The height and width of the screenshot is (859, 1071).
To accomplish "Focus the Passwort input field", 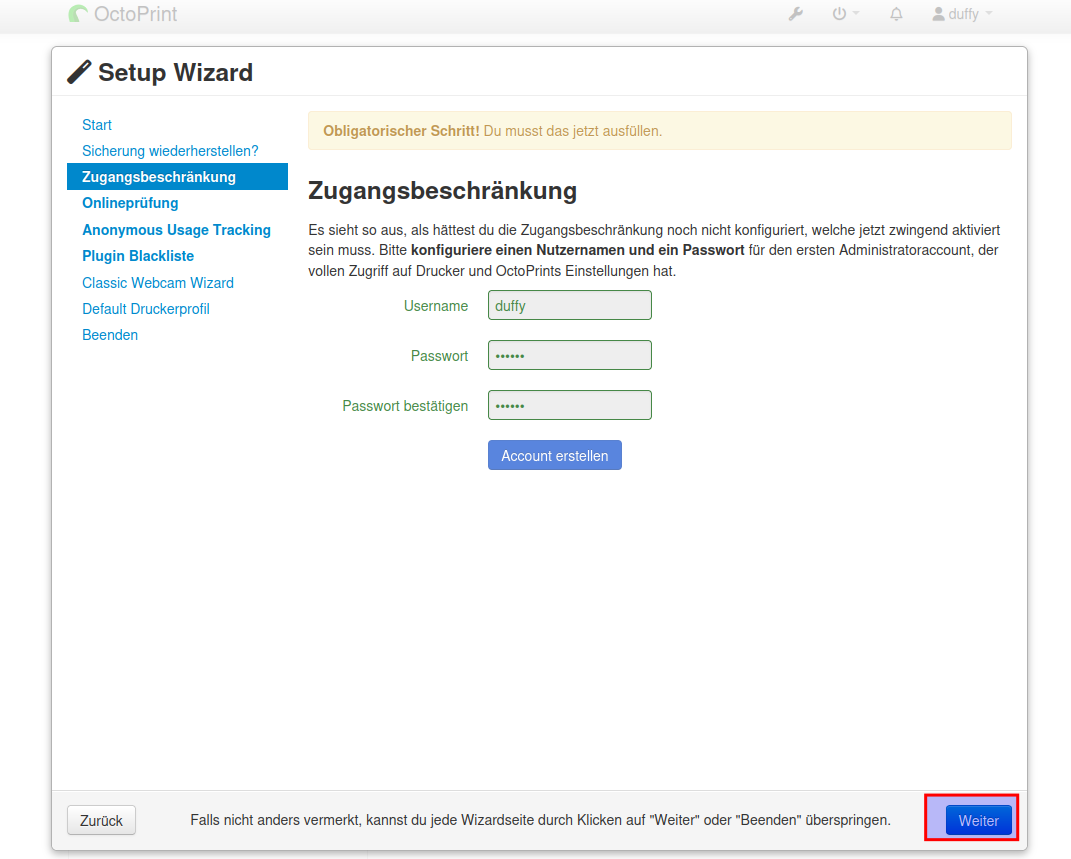I will coord(569,355).
